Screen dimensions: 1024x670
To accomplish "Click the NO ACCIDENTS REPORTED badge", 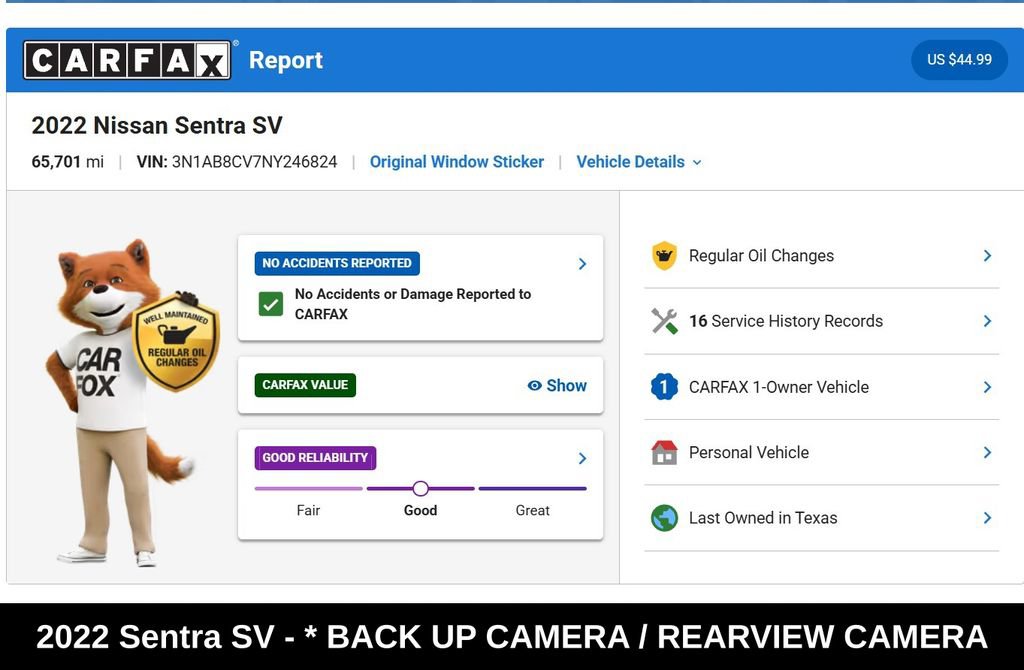I will tap(337, 263).
